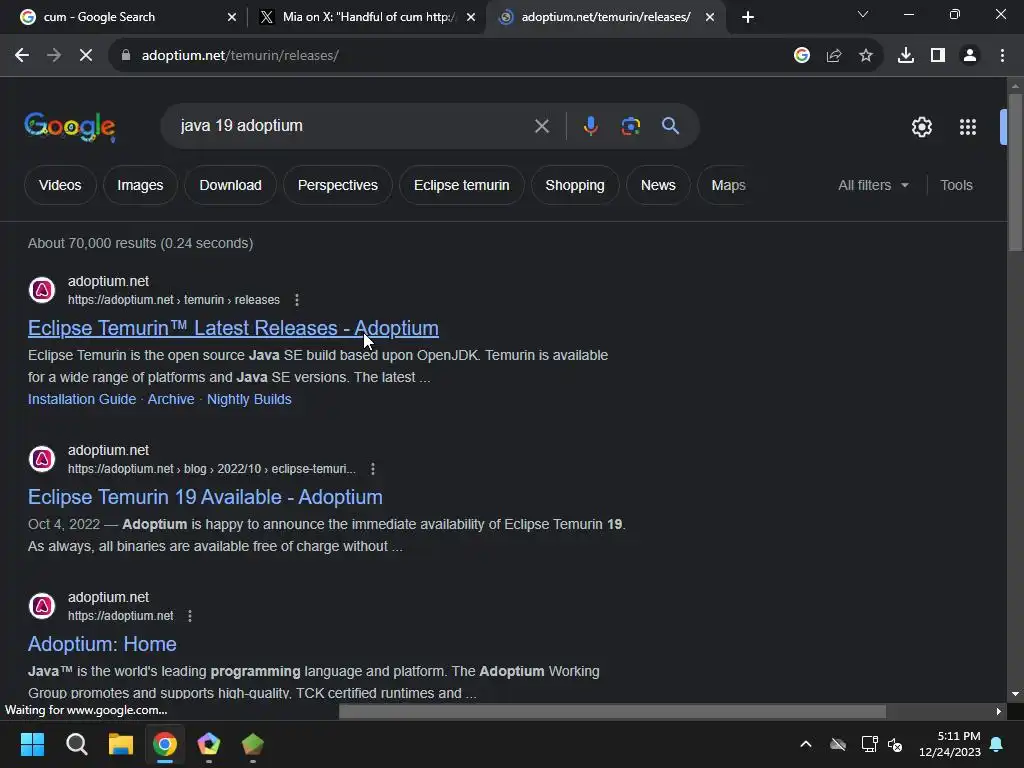1024x768 pixels.
Task: Click the horizontal scrollbar thumb
Action: (x=613, y=711)
